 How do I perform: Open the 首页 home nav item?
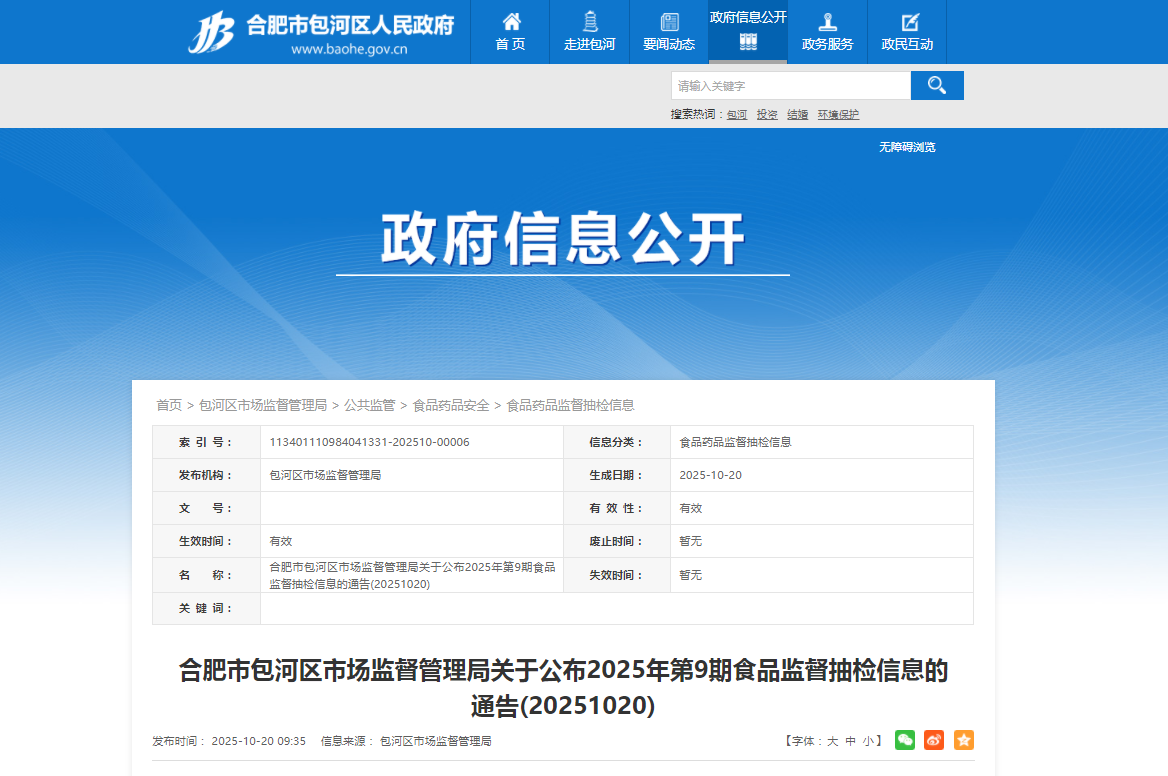(x=510, y=32)
